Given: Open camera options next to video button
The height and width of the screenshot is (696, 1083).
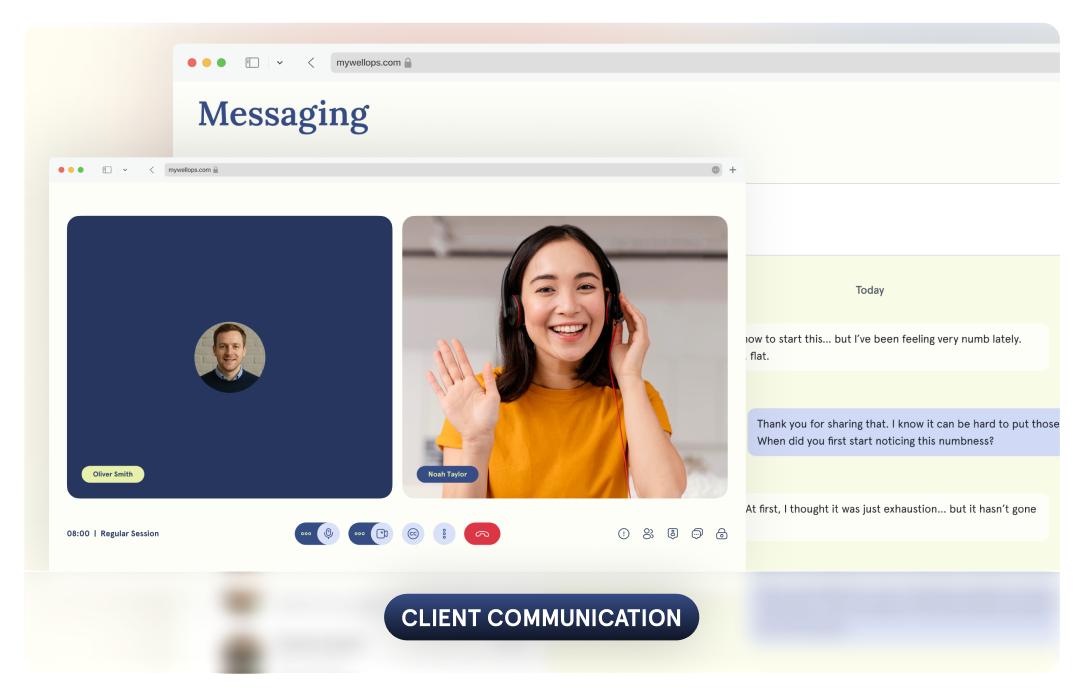Looking at the screenshot, I should (x=360, y=534).
